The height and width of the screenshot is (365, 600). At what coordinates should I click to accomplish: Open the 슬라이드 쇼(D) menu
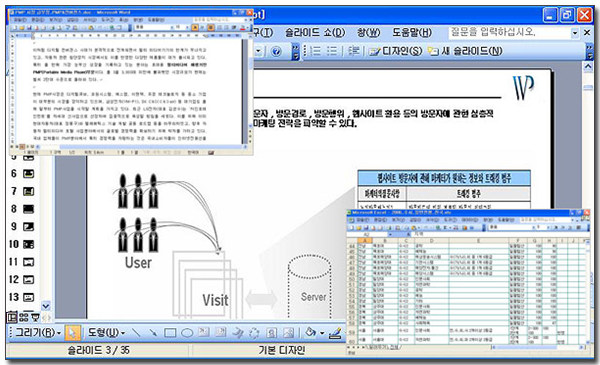pos(315,33)
